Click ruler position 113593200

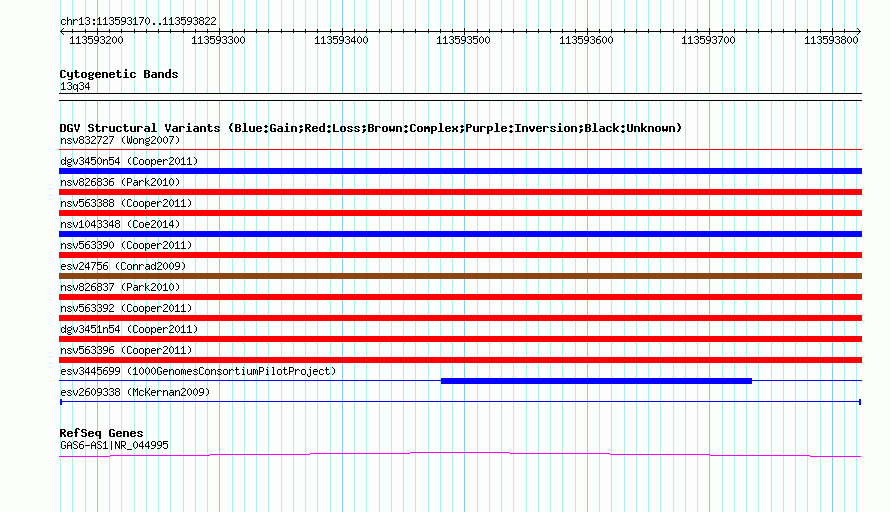[x=96, y=40]
